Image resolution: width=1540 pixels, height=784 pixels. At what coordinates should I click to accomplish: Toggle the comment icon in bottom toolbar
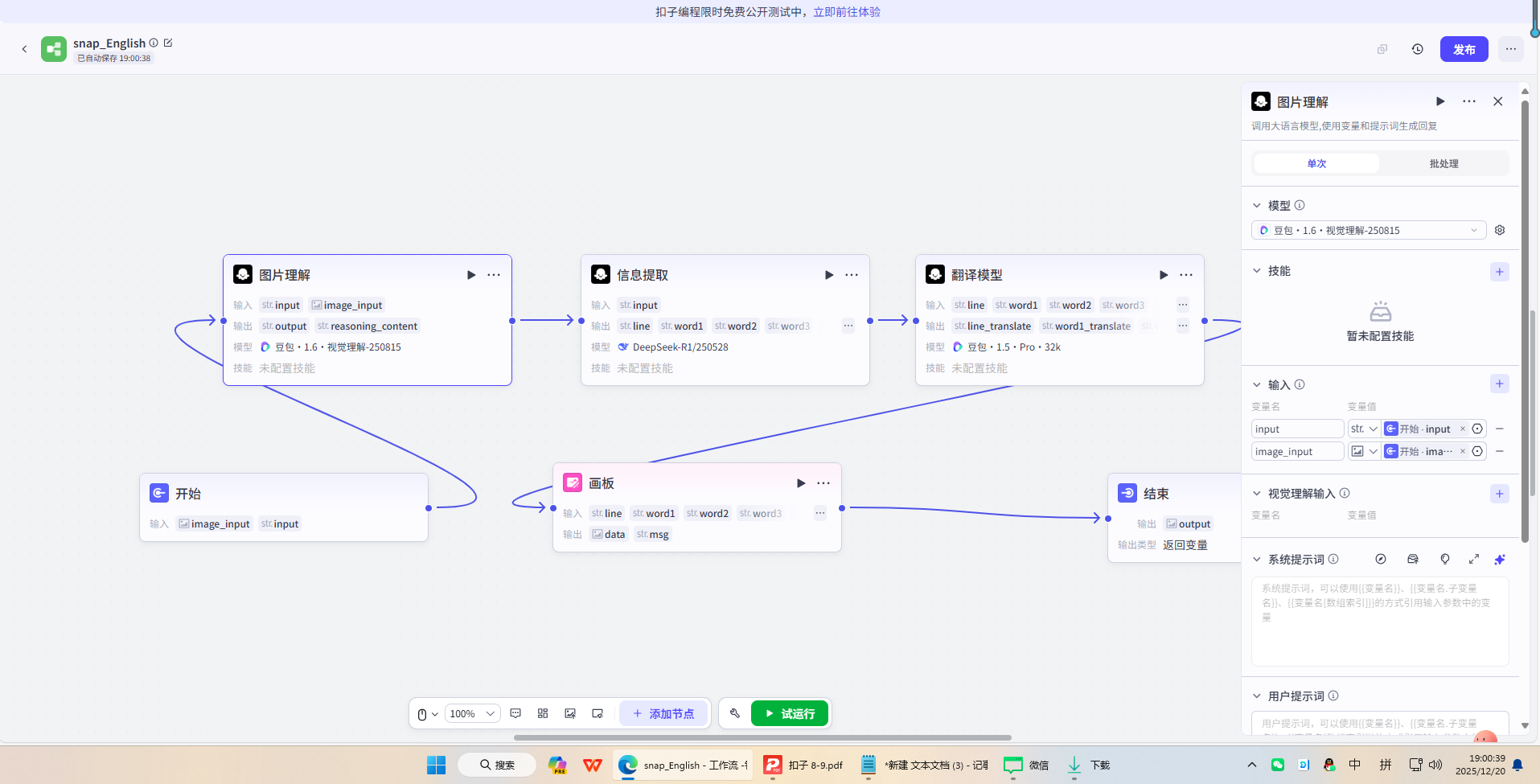tap(515, 713)
